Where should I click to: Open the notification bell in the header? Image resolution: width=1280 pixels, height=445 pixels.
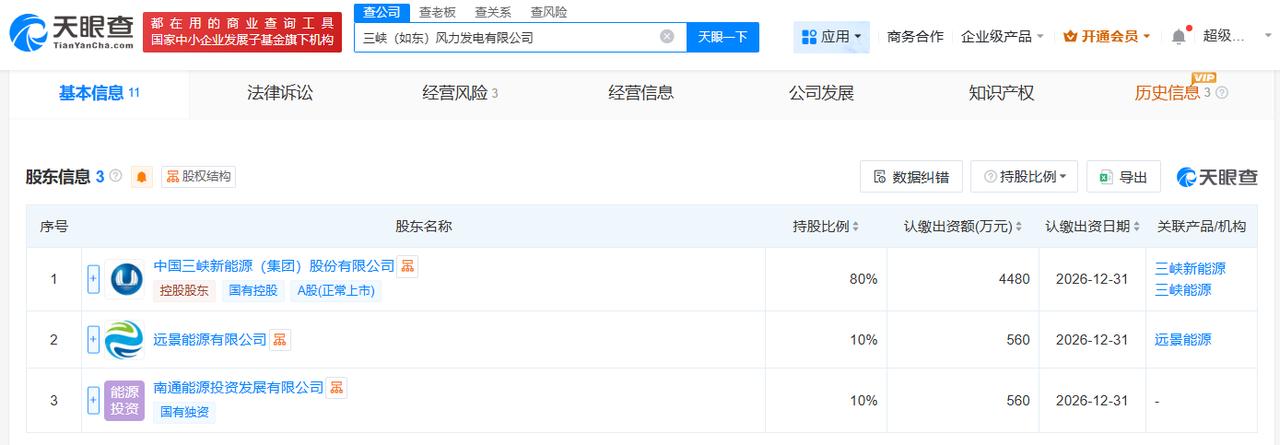coord(1179,37)
